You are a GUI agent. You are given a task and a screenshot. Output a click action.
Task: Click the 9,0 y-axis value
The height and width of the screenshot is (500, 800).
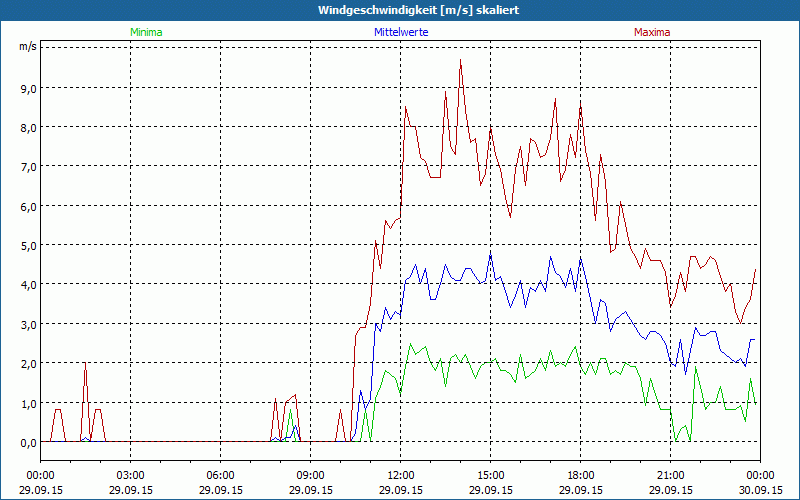29,88
